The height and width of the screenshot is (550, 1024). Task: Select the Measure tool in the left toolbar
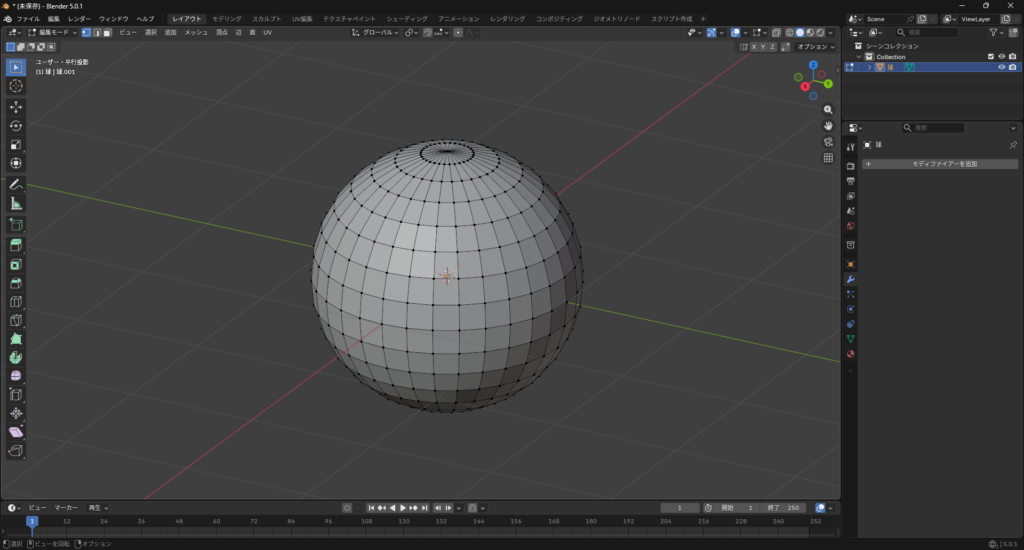16,203
